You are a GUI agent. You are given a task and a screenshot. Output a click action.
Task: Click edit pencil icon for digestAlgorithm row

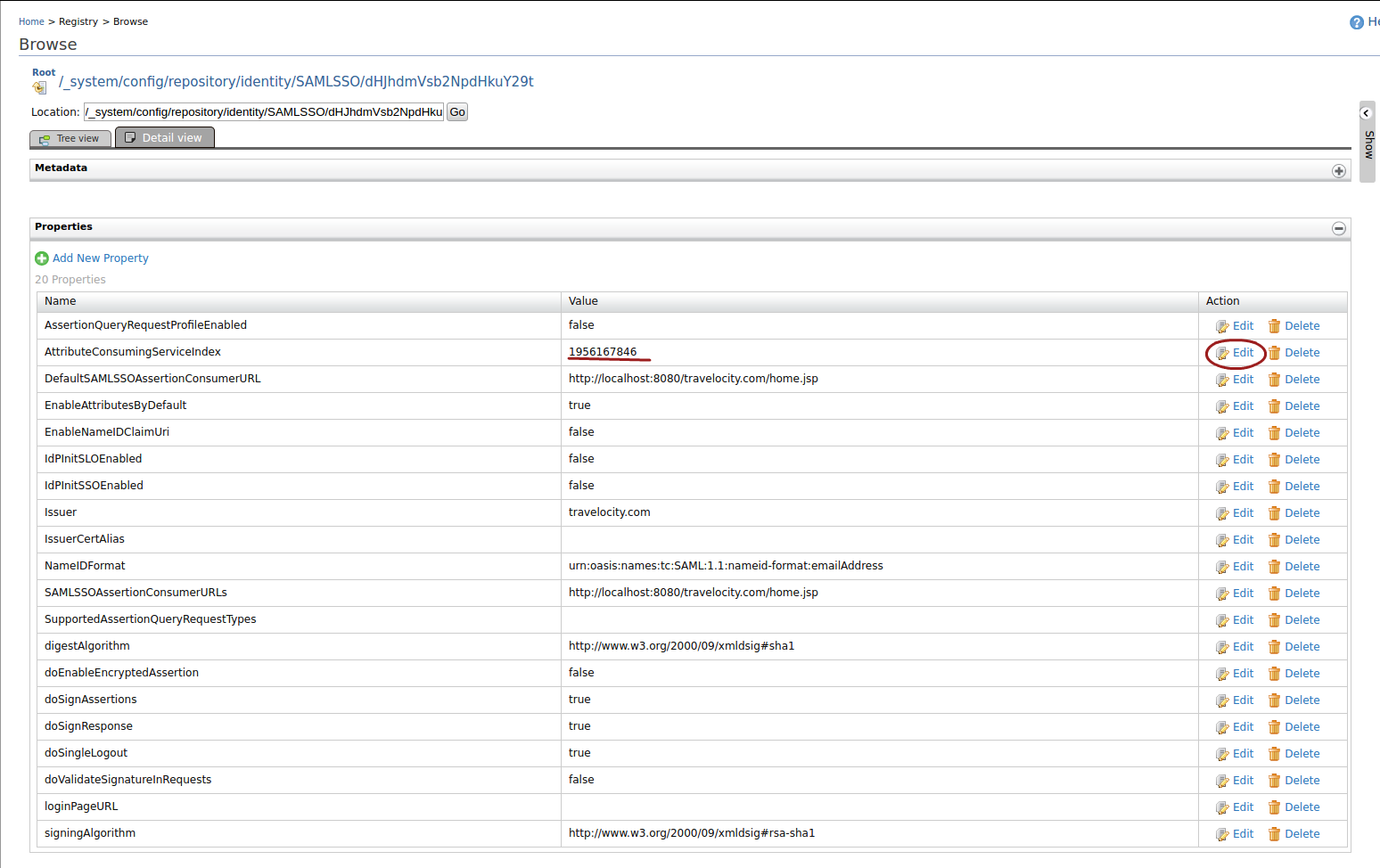(x=1222, y=647)
